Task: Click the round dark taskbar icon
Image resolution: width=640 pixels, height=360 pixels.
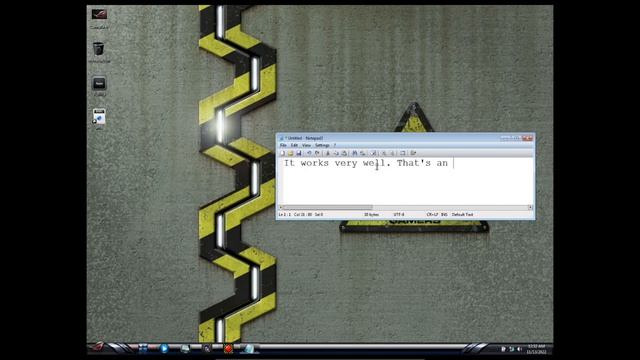Action: tap(207, 349)
